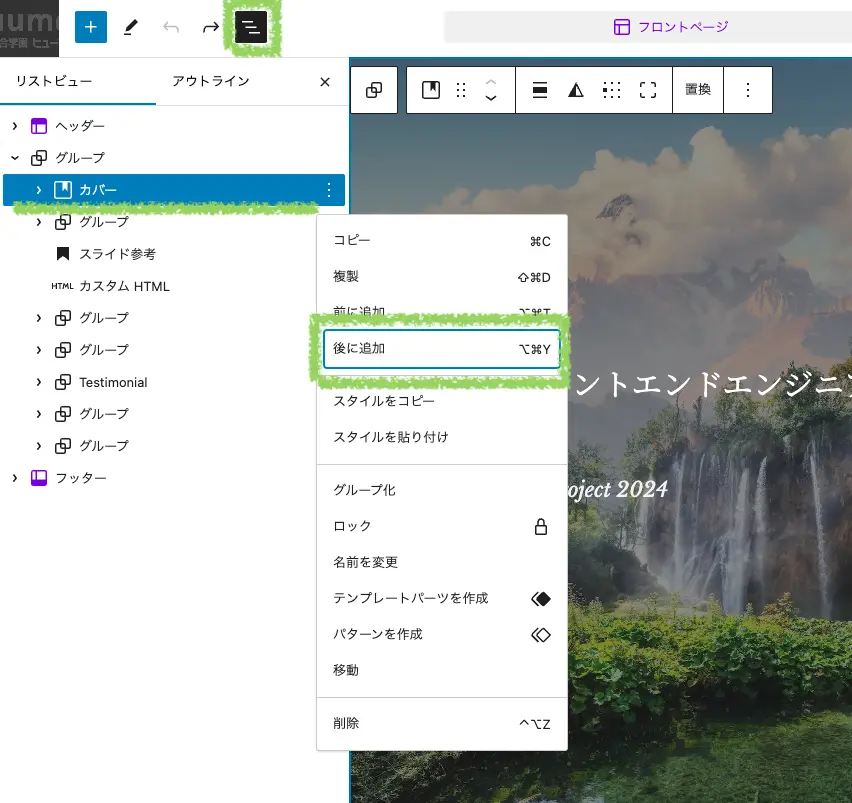Close the list view panel
Screen dimensions: 852x803
[325, 82]
